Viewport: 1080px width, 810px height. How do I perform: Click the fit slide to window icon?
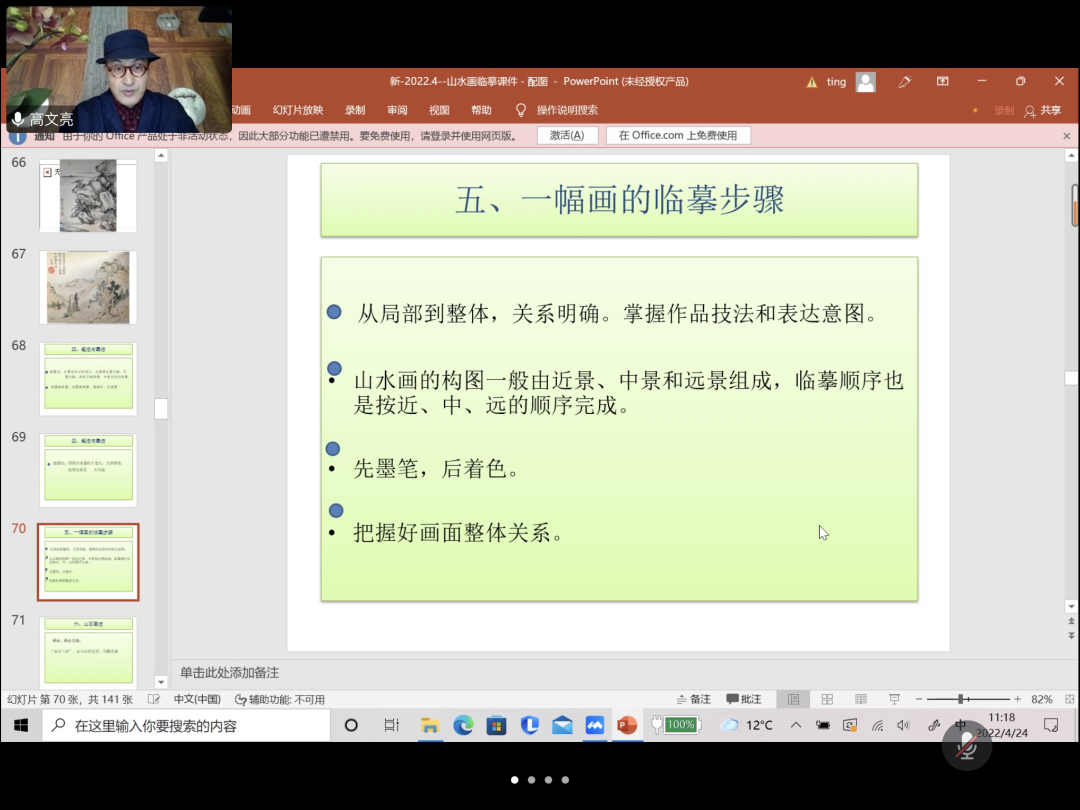[1070, 699]
